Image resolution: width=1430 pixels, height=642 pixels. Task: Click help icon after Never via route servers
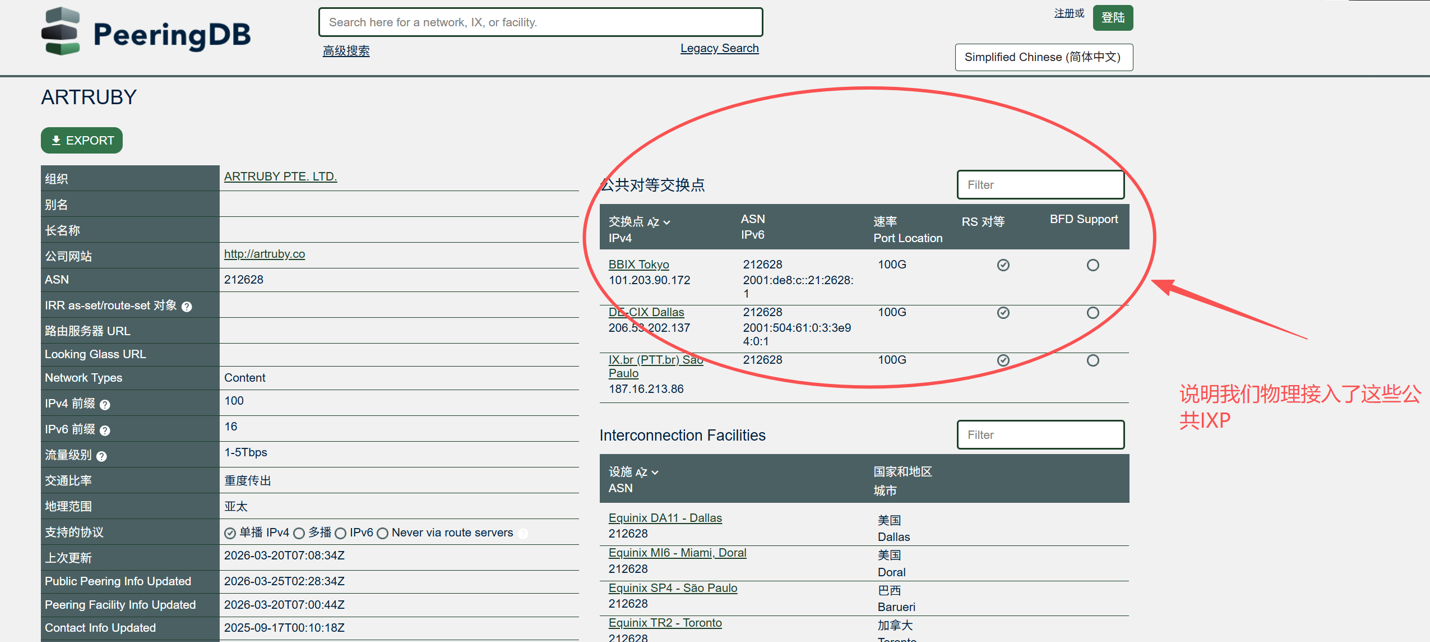(523, 534)
